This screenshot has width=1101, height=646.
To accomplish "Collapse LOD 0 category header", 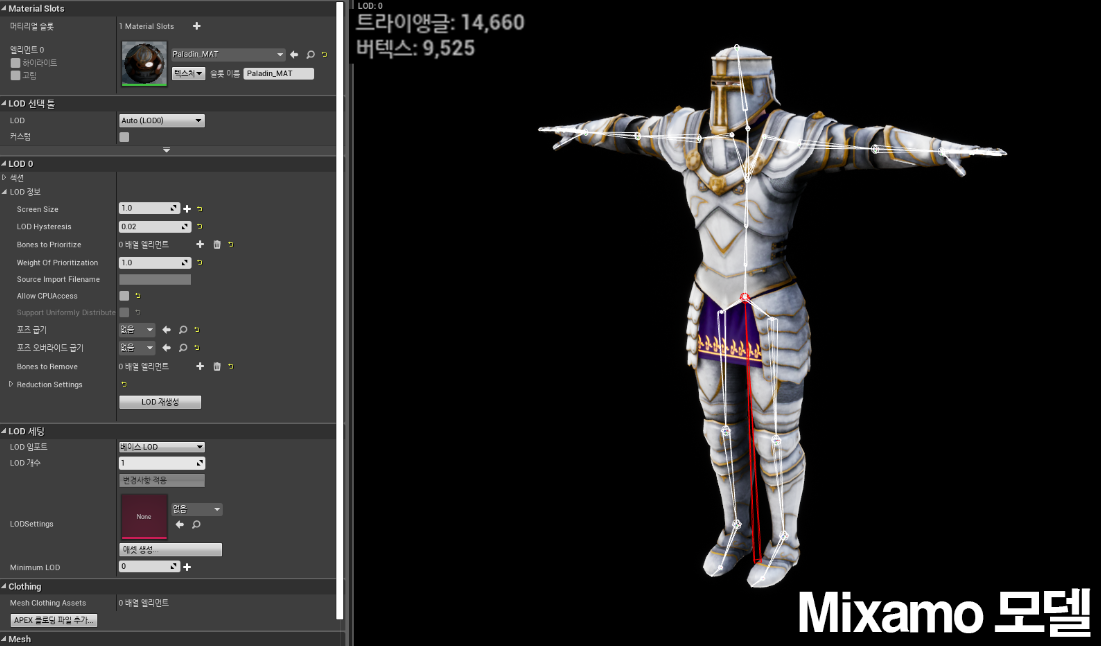I will 4,164.
